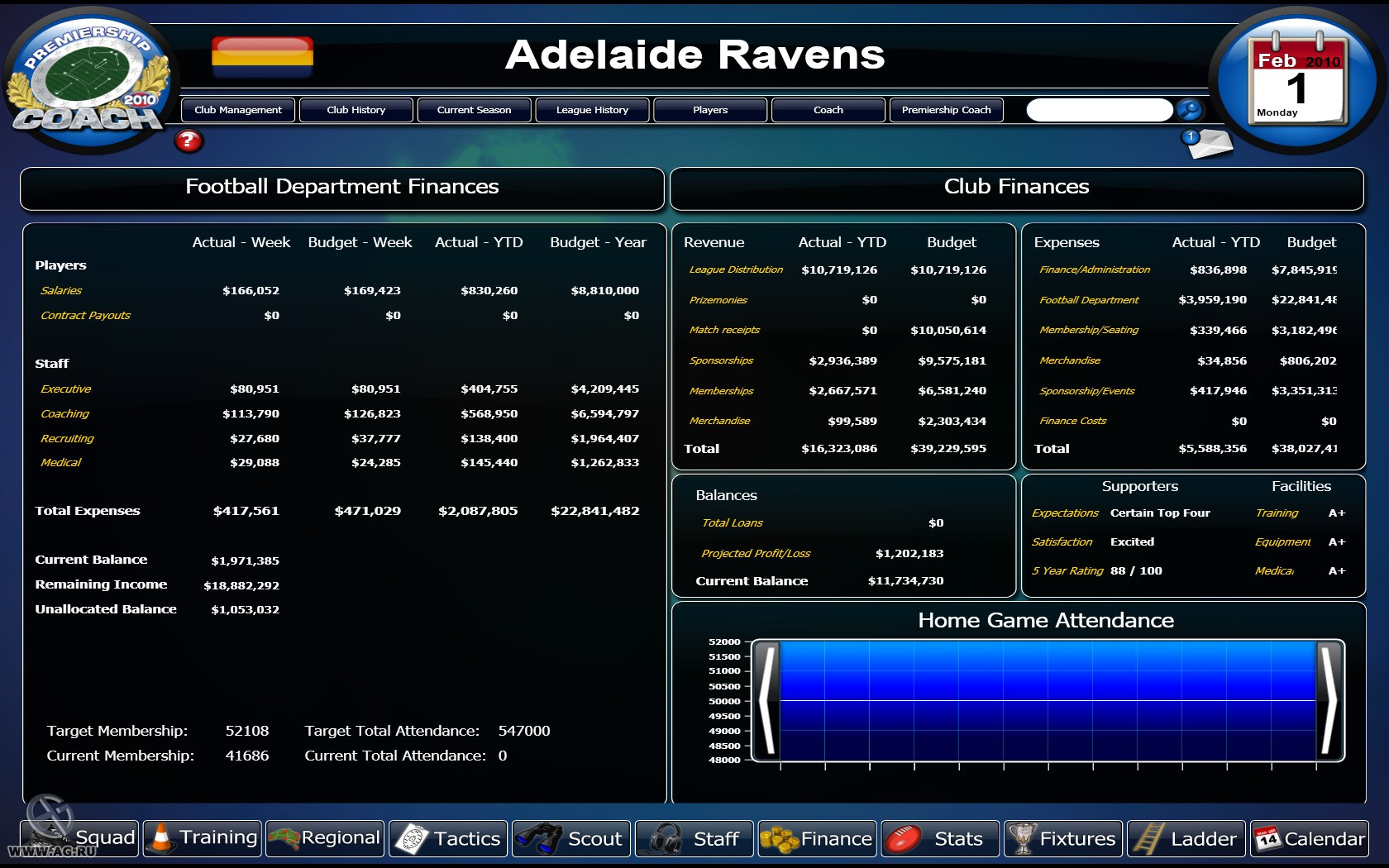Click the supporter Expectations label

[1065, 513]
